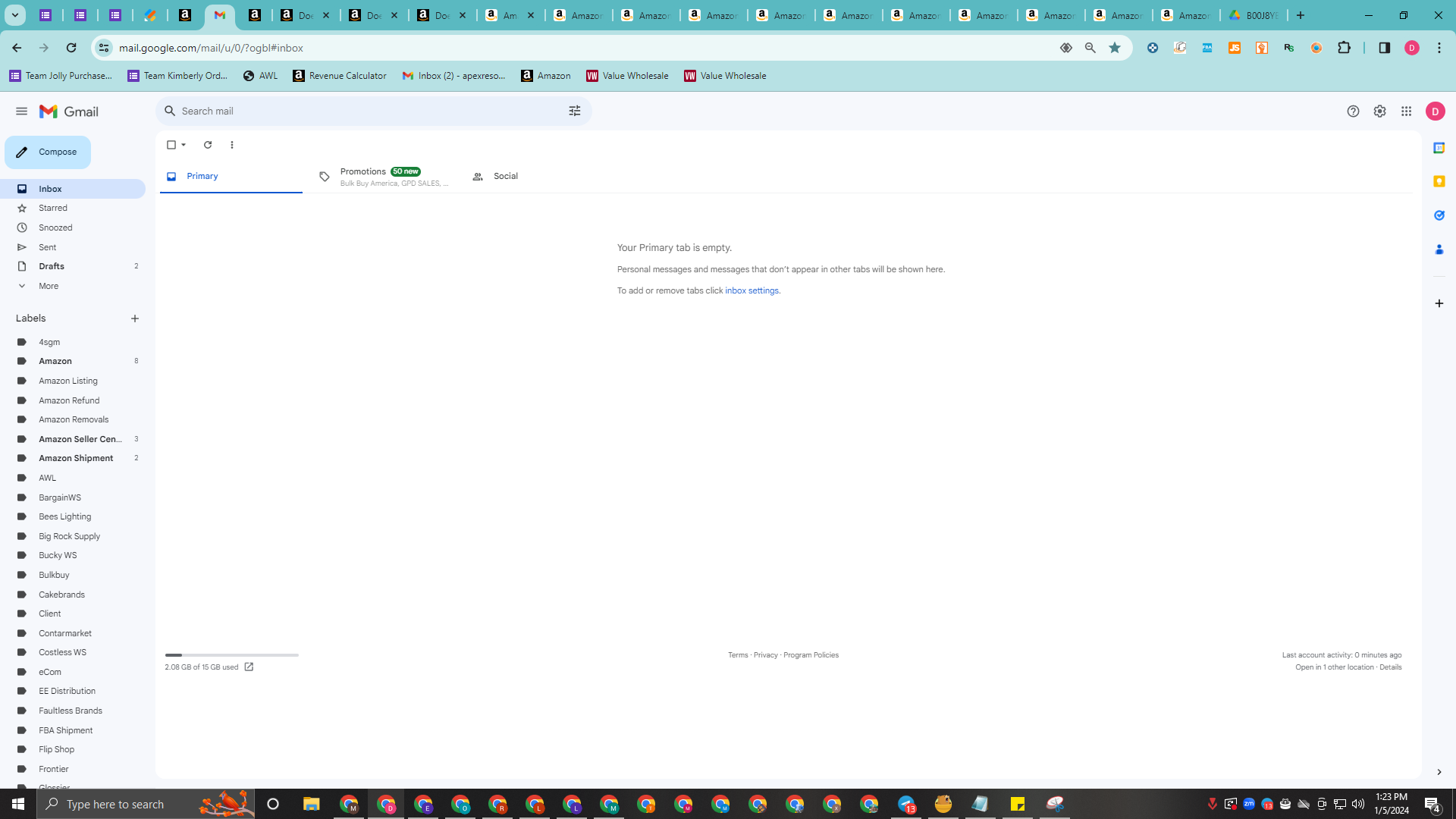Open Chrome three-dot menu

pos(1439,48)
